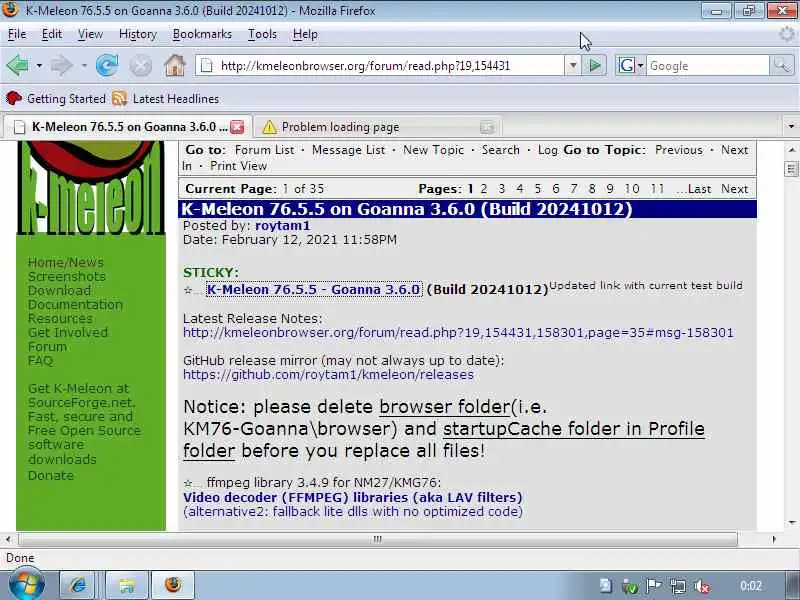The height and width of the screenshot is (600, 800).
Task: Click the sidebar Donate link
Action: point(51,476)
